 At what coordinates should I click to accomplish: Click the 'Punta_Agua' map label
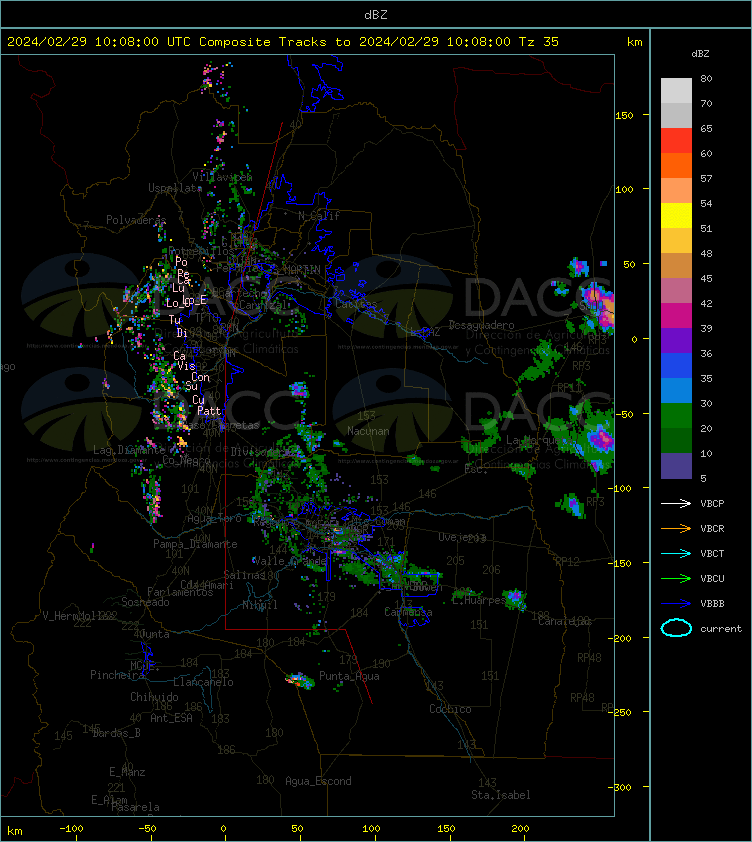point(349,676)
